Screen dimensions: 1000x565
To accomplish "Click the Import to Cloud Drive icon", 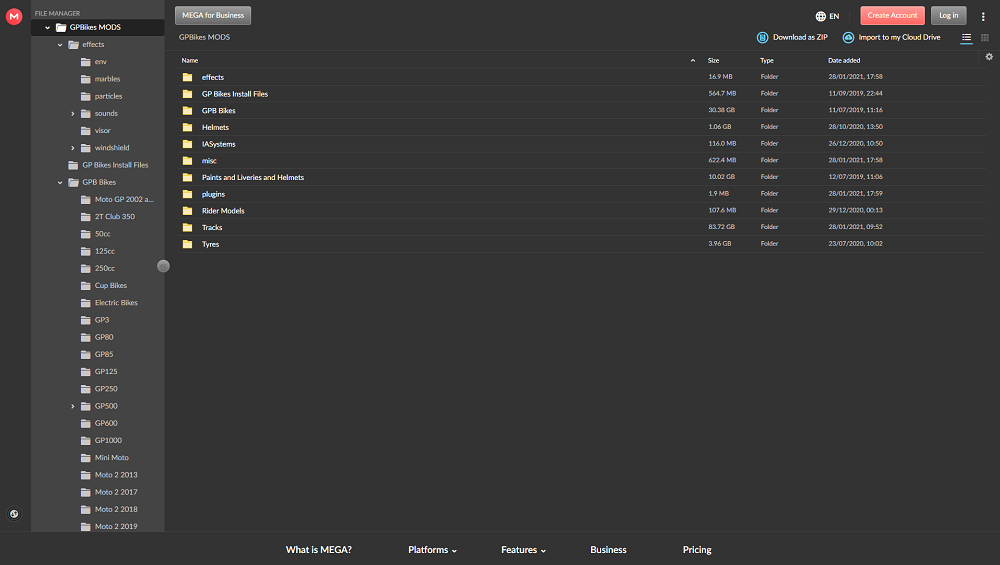I will [x=848, y=38].
